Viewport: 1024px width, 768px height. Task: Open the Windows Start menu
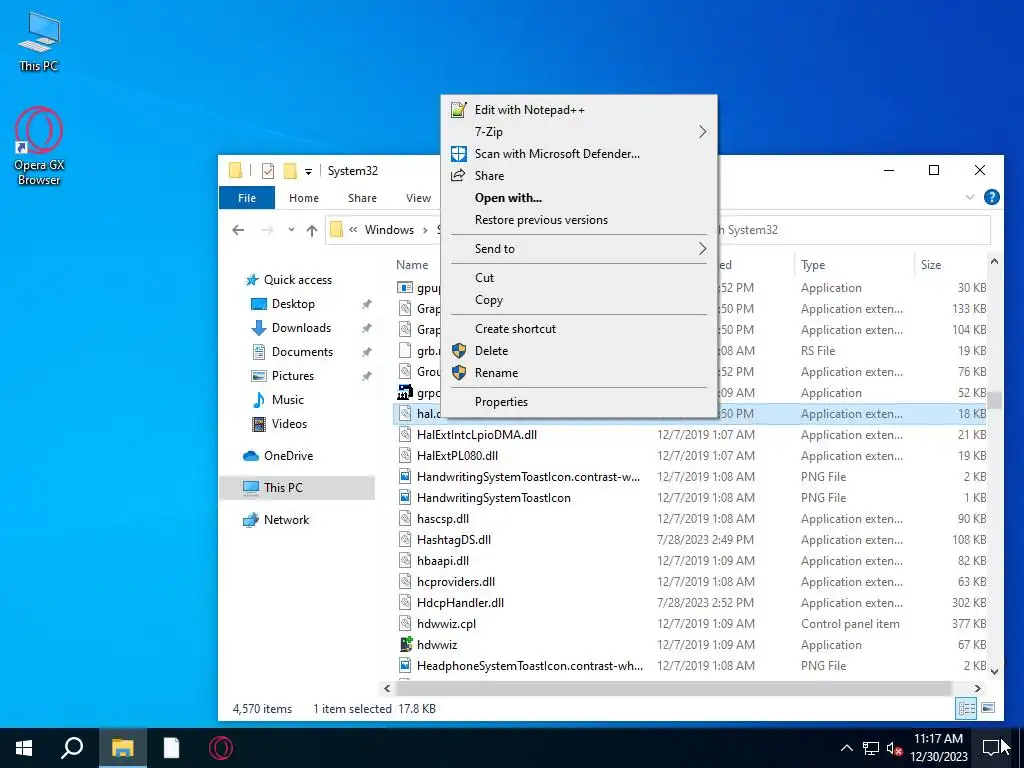click(24, 748)
